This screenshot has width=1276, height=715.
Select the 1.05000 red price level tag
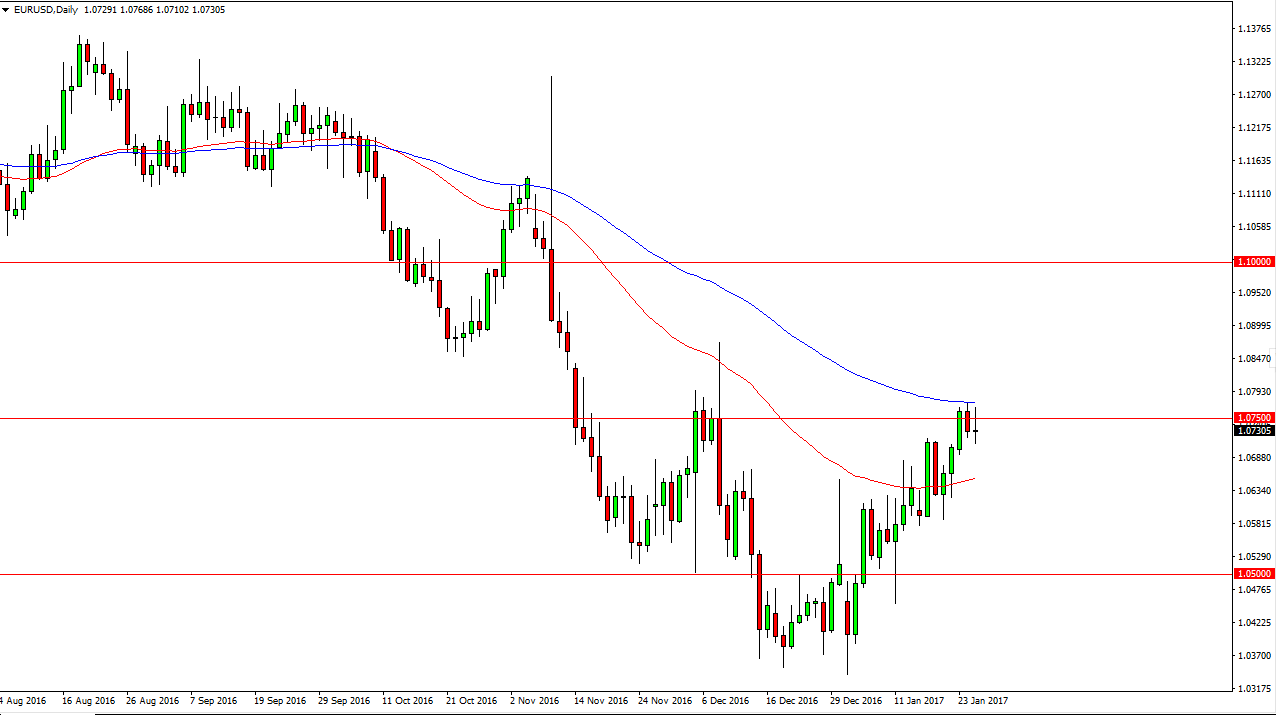coord(1255,574)
